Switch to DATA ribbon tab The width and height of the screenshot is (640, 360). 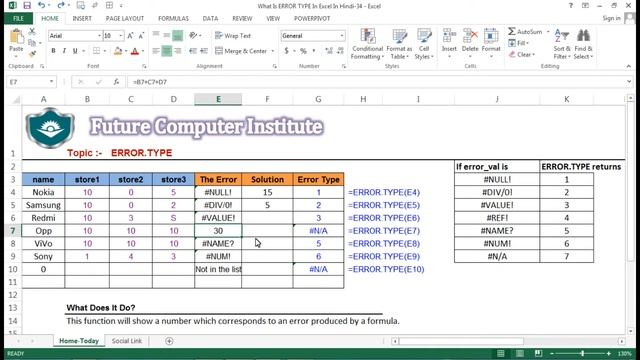210,18
